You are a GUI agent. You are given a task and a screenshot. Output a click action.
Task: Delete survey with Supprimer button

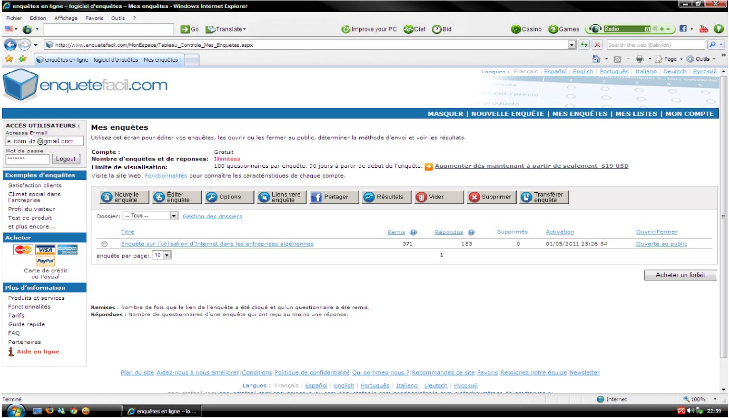coord(492,197)
